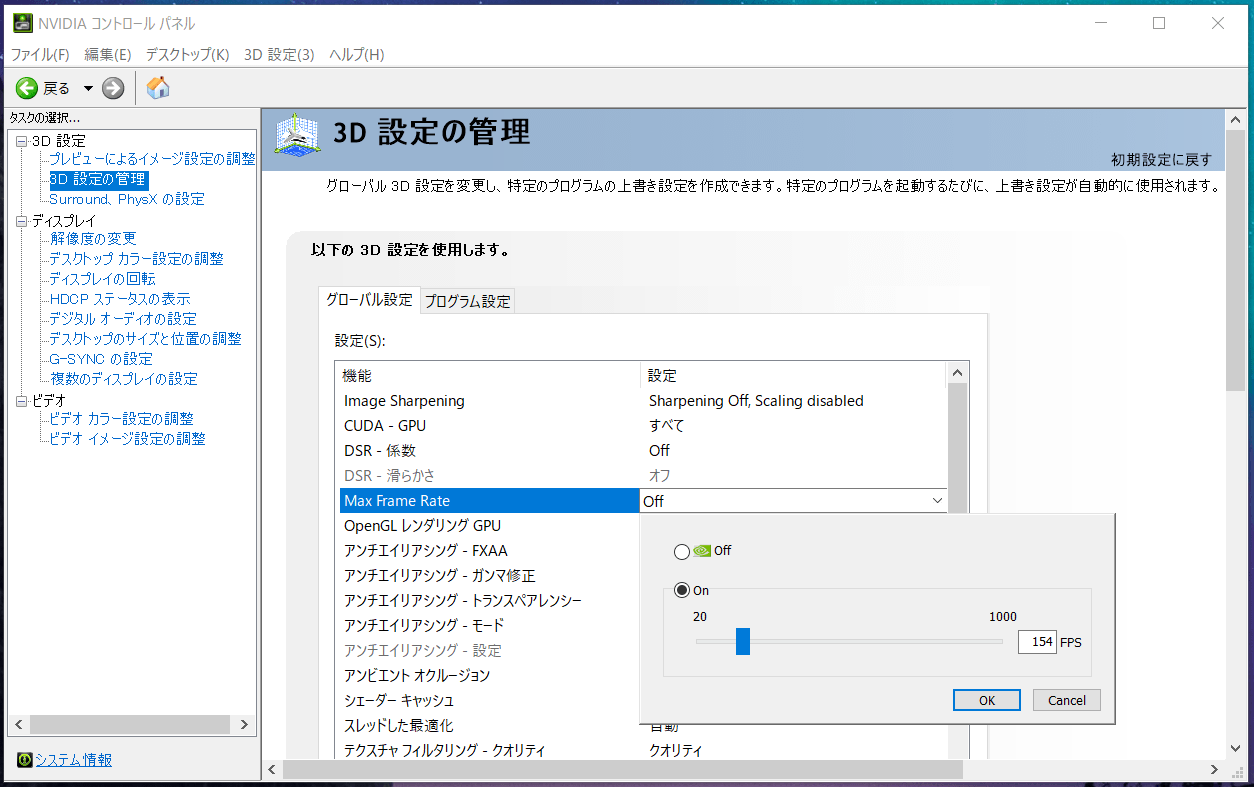This screenshot has width=1254, height=787.
Task: Select 複数のディスプレイの設定 in tree
Action: [x=124, y=379]
